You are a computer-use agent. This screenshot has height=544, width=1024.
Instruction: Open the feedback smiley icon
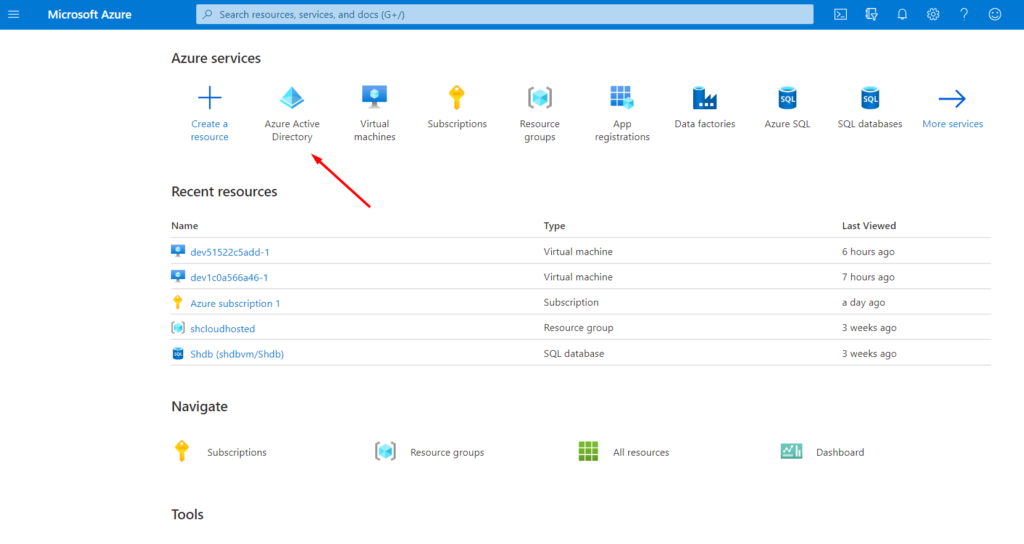(x=995, y=14)
